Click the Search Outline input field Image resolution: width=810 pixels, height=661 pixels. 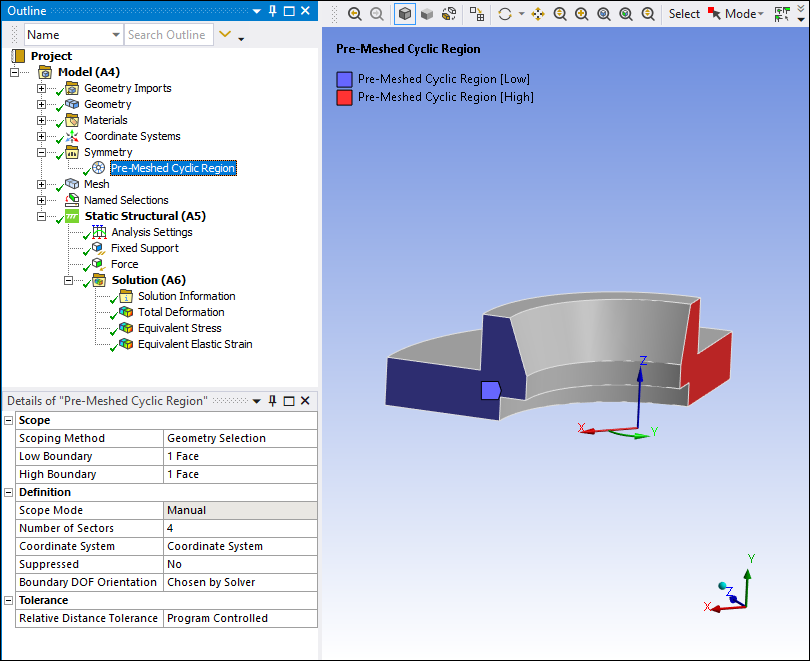(x=167, y=35)
